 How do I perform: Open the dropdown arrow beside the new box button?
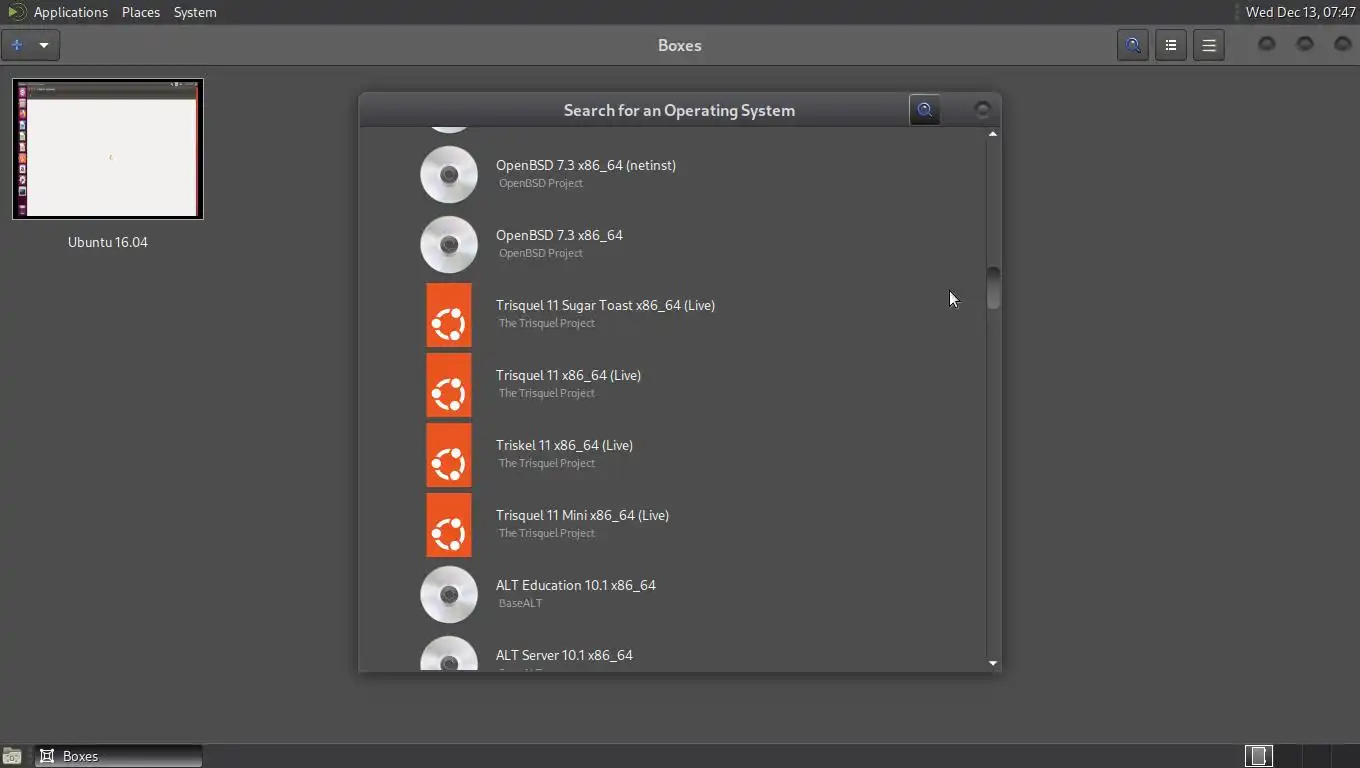pyautogui.click(x=44, y=45)
